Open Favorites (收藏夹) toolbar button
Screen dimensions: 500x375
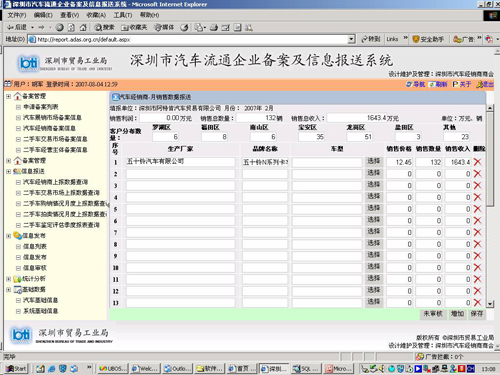click(x=134, y=28)
